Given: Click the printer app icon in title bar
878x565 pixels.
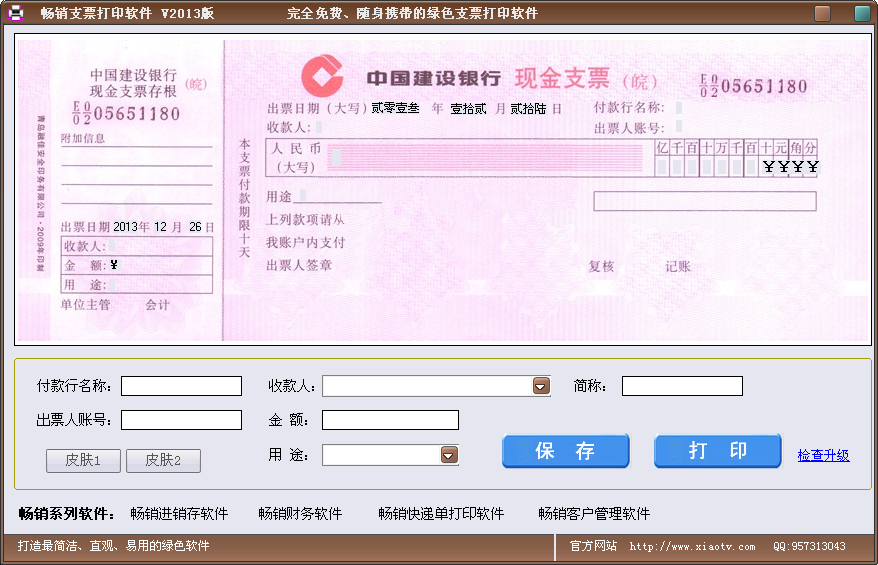Looking at the screenshot, I should point(16,12).
